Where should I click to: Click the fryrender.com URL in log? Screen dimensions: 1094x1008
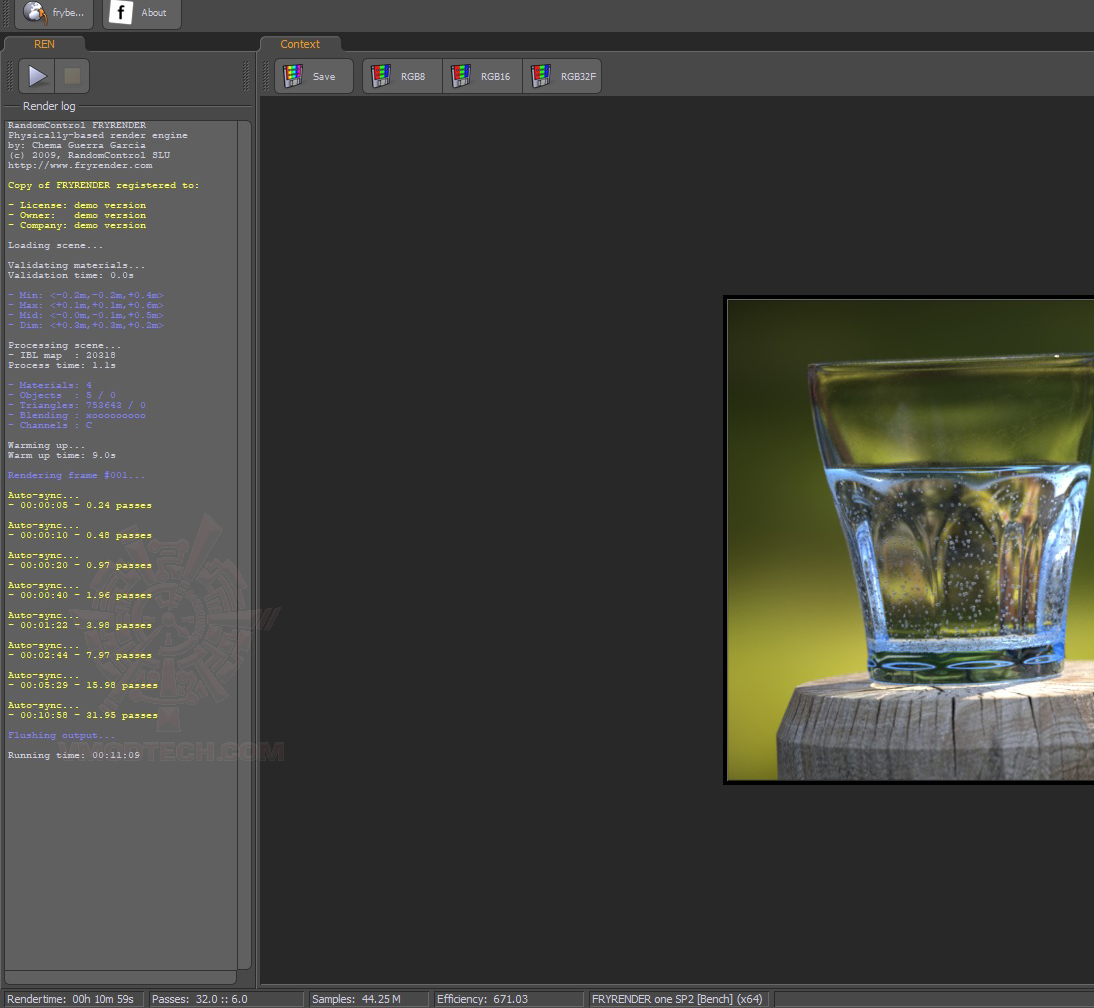coord(80,165)
